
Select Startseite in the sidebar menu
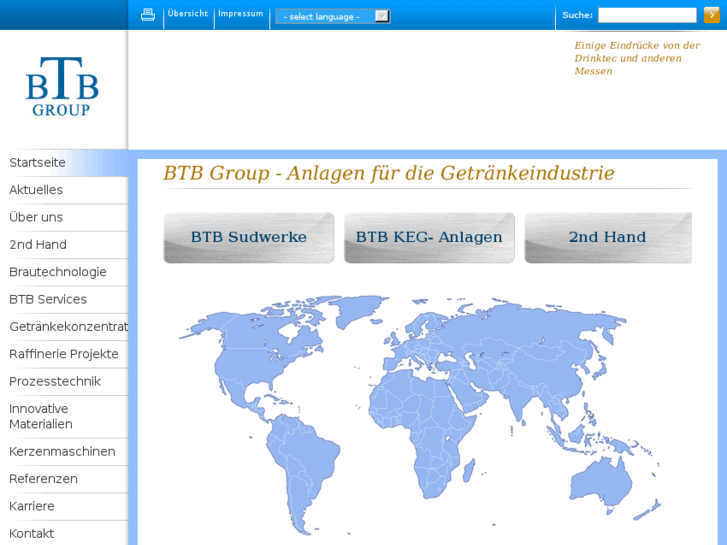click(x=64, y=163)
